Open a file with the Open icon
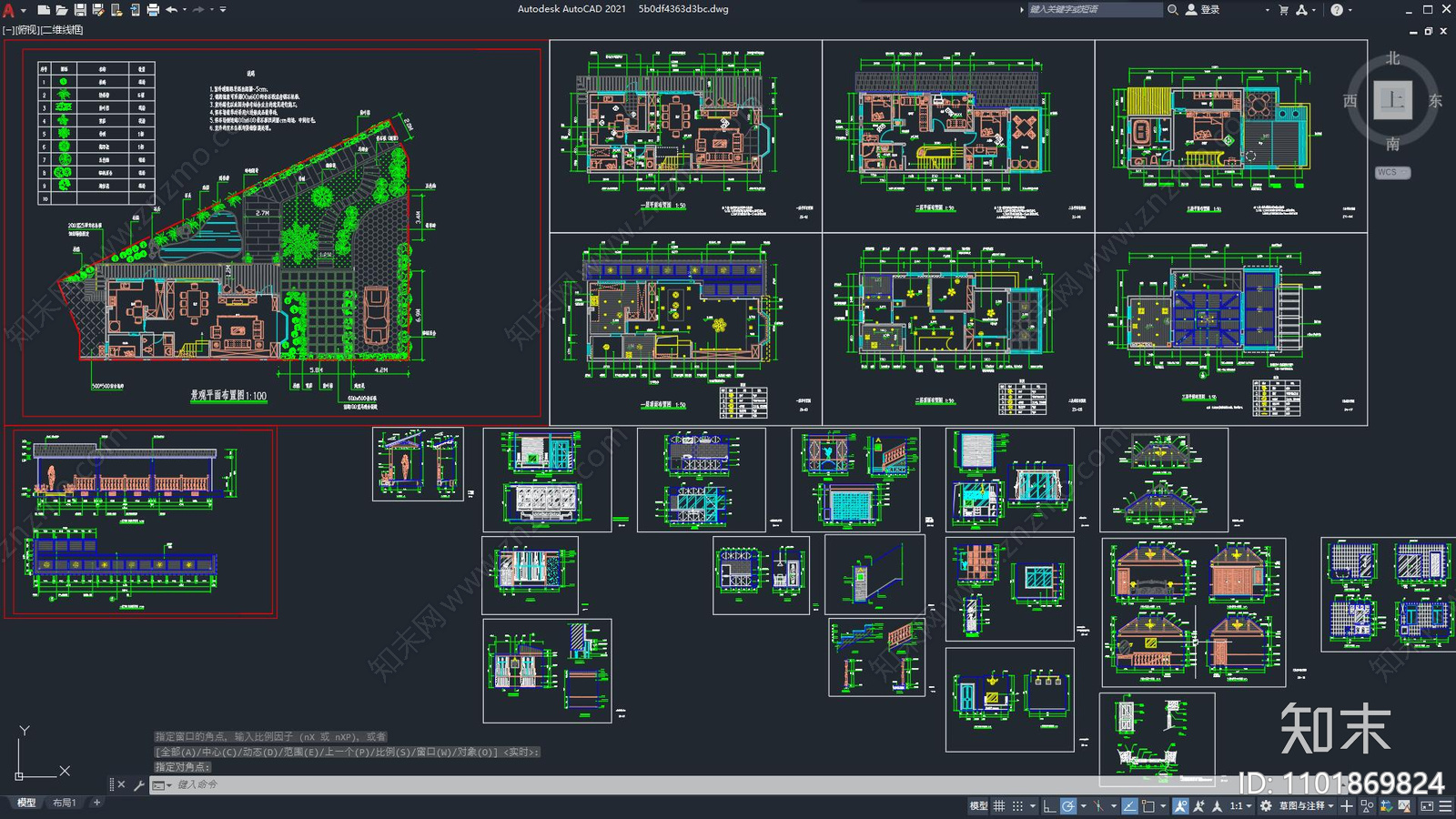Screen dimensions: 1456x819 point(61,10)
